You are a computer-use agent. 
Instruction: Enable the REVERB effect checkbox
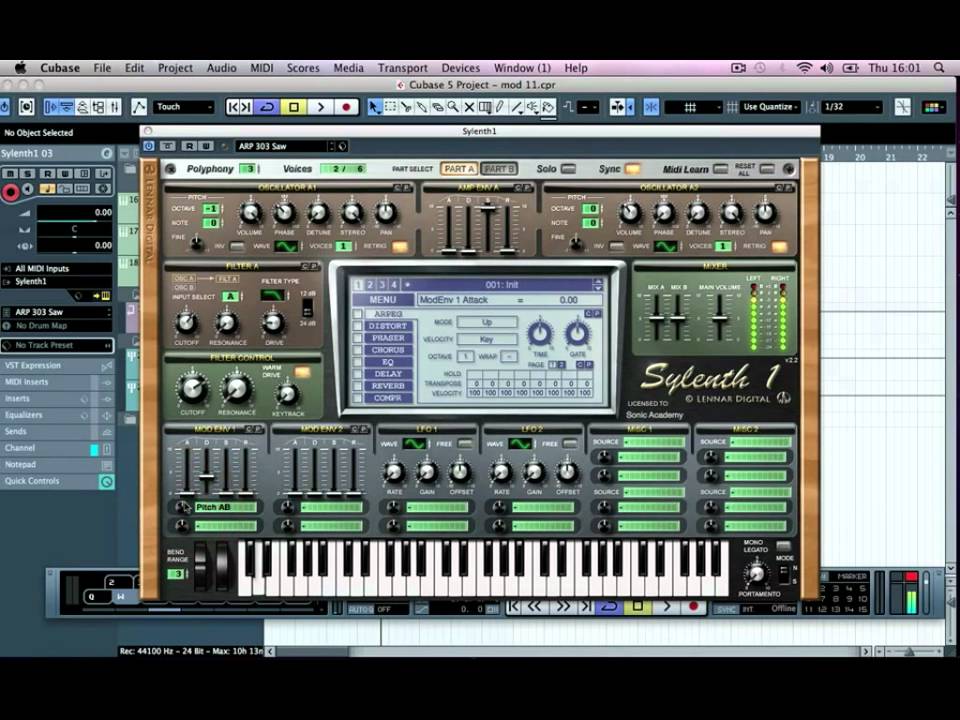(x=358, y=386)
